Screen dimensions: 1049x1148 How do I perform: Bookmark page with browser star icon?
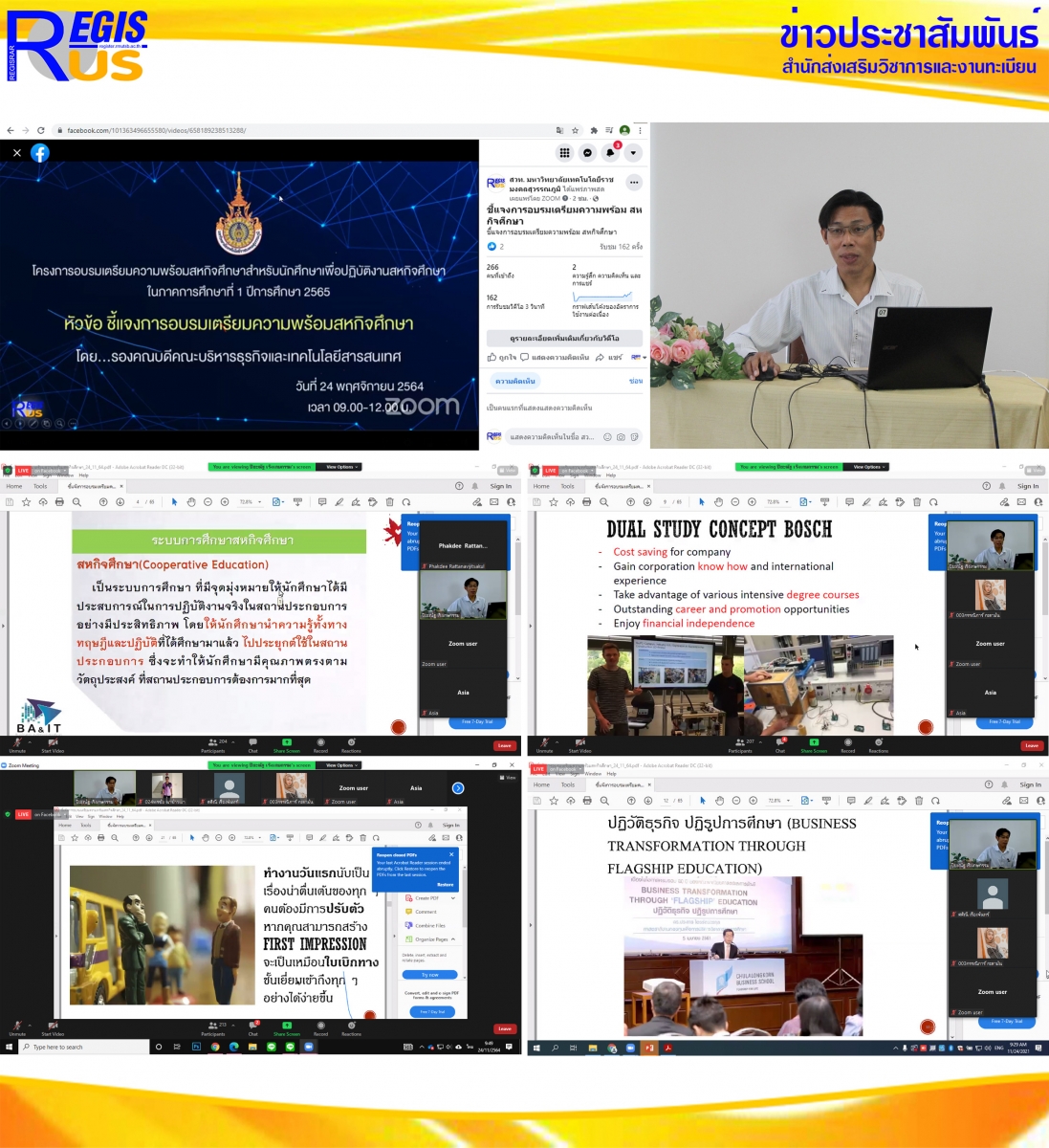575,130
